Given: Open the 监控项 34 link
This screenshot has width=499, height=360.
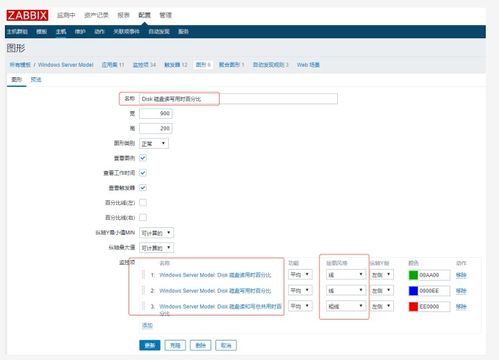Looking at the screenshot, I should point(144,65).
